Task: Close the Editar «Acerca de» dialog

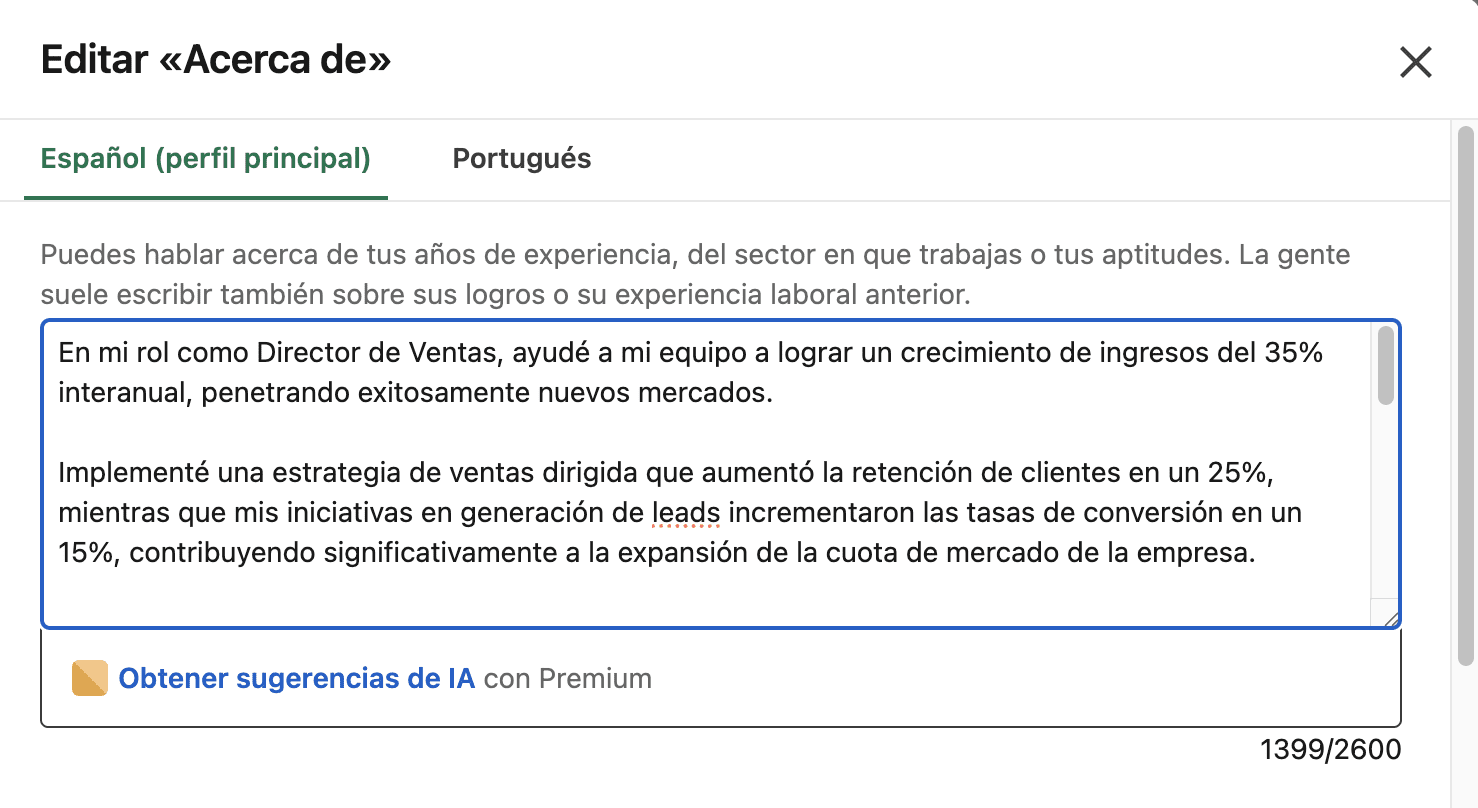Action: tap(1415, 62)
